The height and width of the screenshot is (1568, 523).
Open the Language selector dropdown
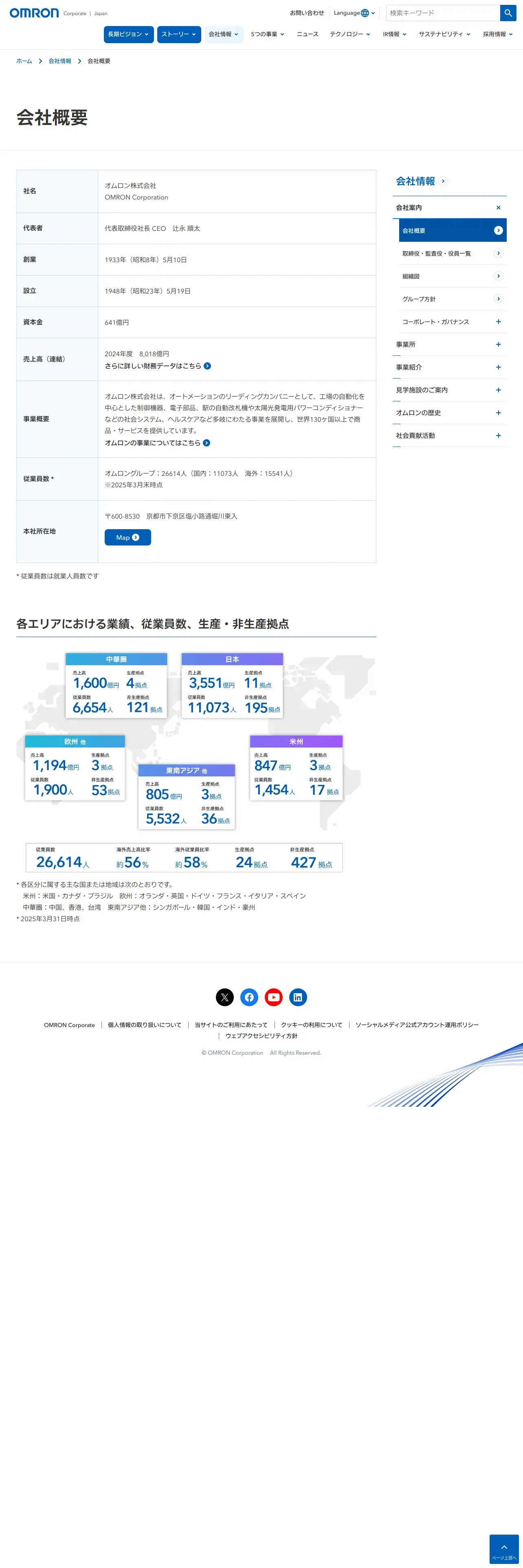(x=354, y=13)
